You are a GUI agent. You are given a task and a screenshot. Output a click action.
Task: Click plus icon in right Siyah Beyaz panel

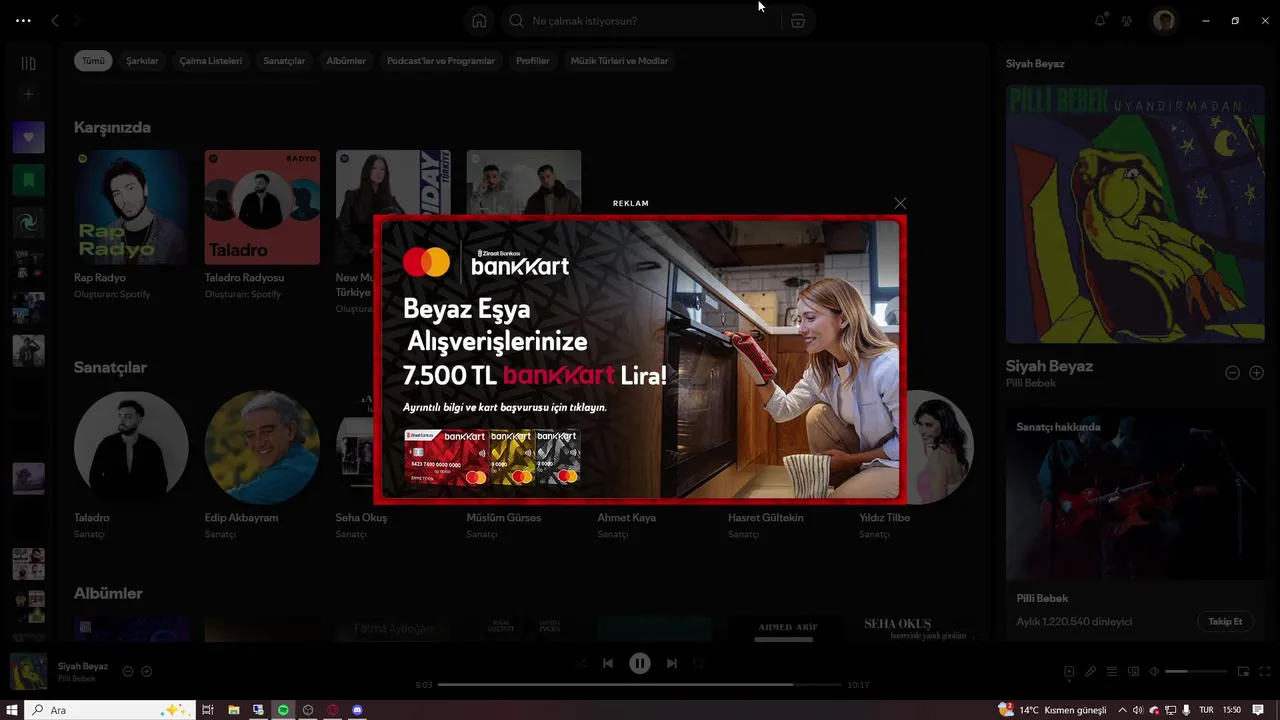pyautogui.click(x=1257, y=373)
